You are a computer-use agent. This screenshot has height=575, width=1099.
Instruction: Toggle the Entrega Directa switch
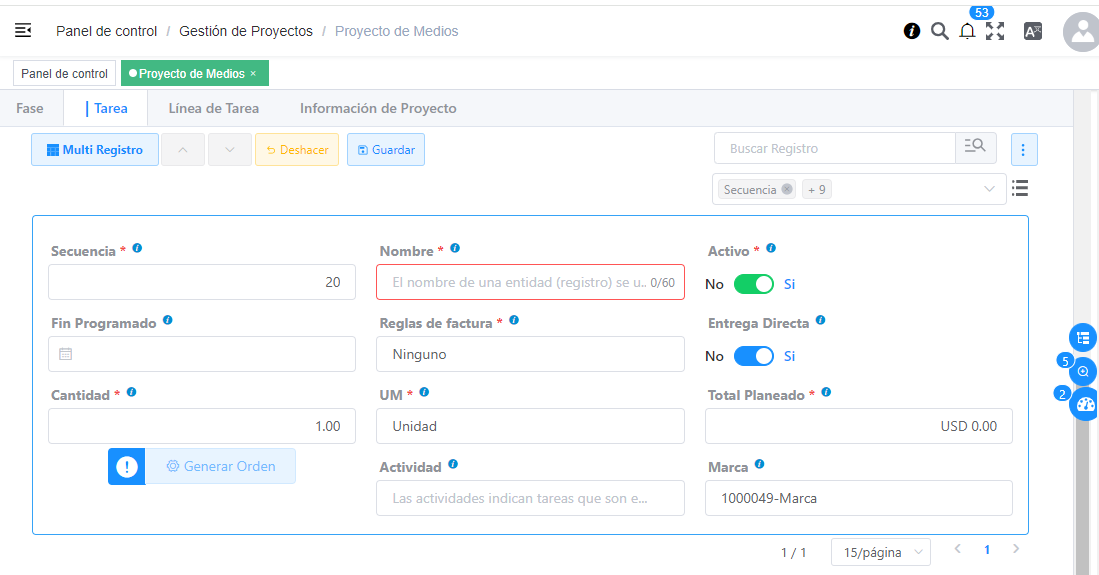(x=754, y=356)
